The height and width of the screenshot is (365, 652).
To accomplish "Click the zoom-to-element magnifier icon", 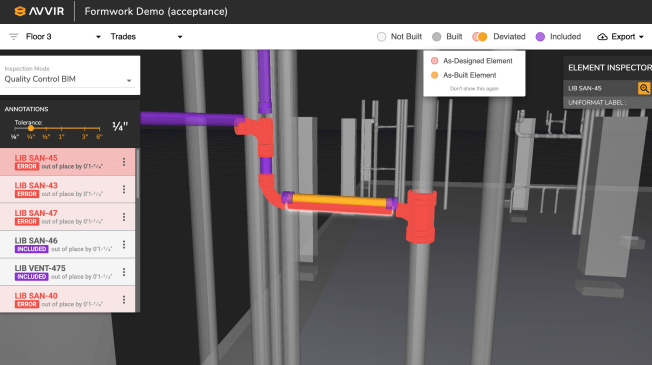I will (644, 88).
